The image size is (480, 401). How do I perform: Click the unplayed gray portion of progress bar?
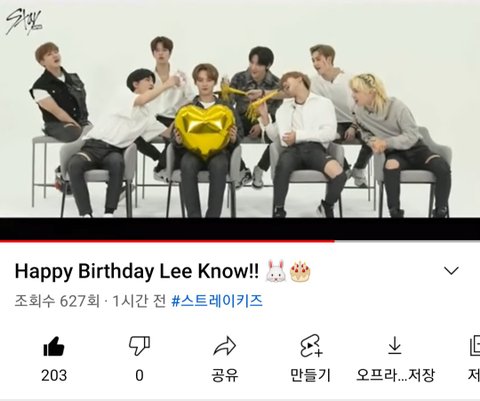(407, 240)
